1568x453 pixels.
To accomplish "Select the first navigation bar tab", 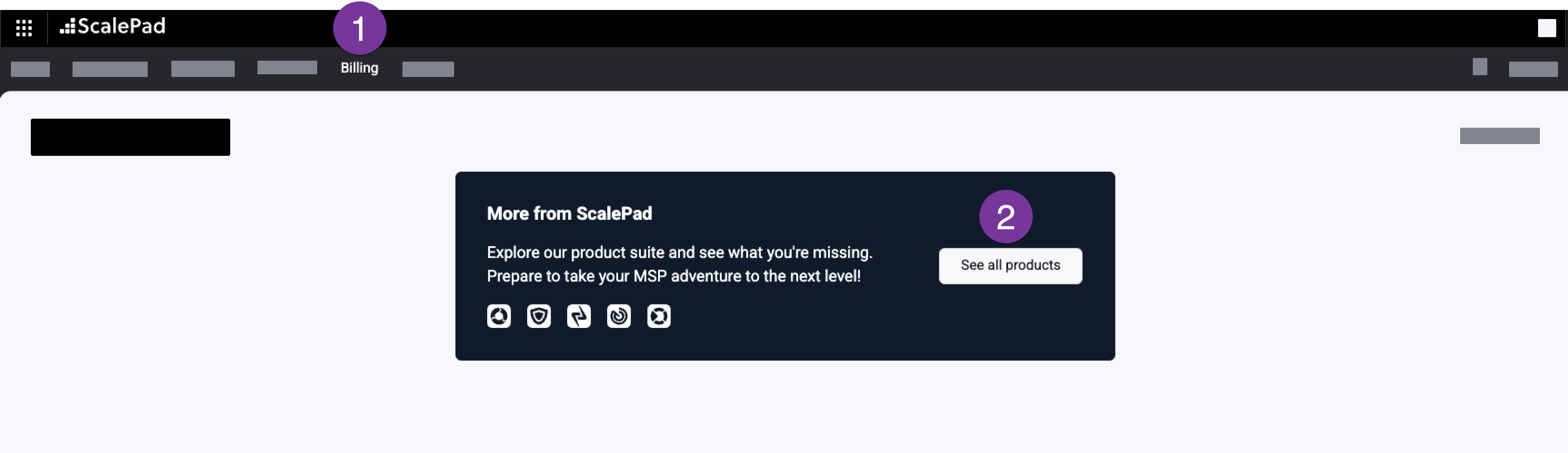I will coord(31,69).
